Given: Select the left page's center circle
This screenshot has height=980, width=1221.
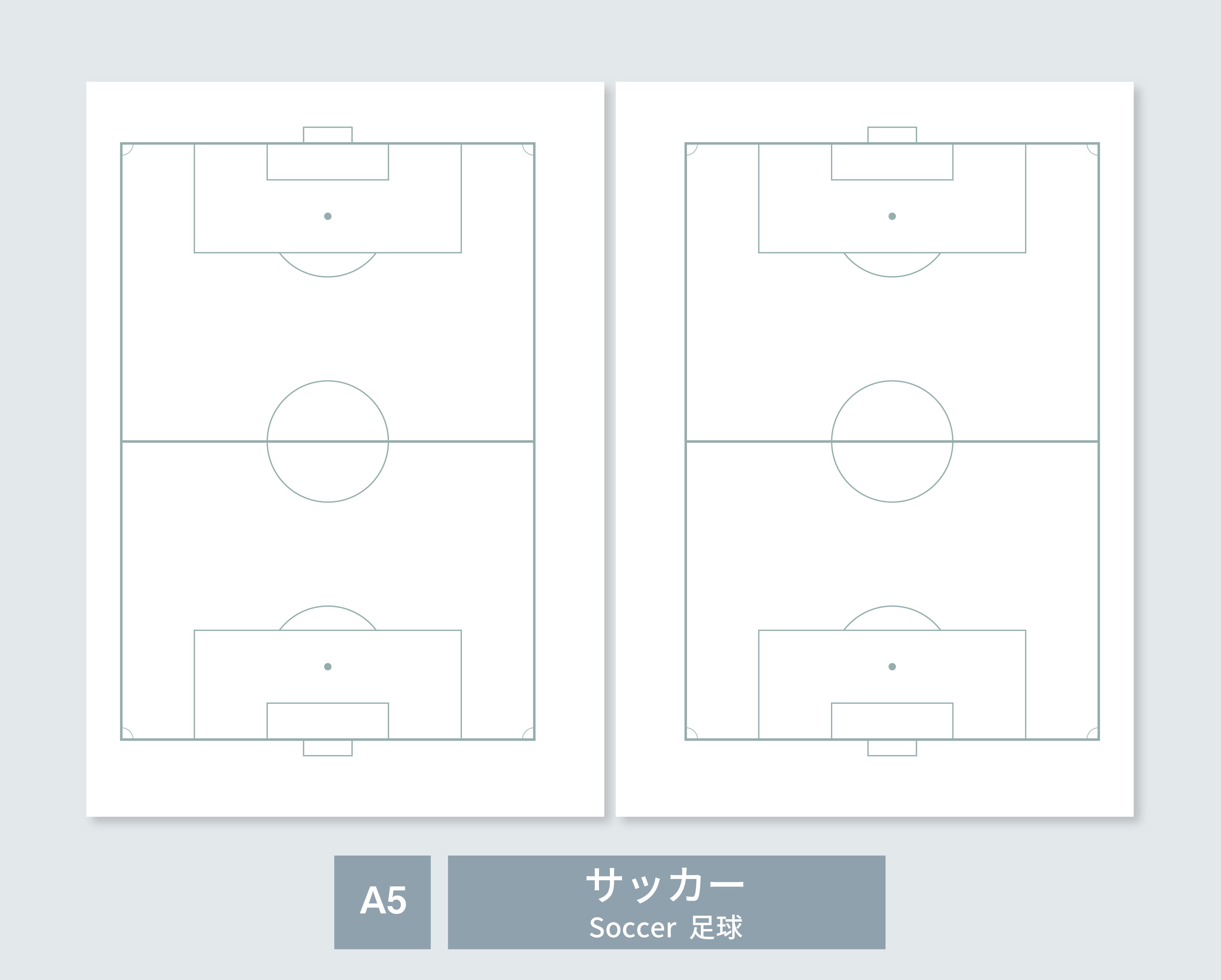Looking at the screenshot, I should click(327, 441).
